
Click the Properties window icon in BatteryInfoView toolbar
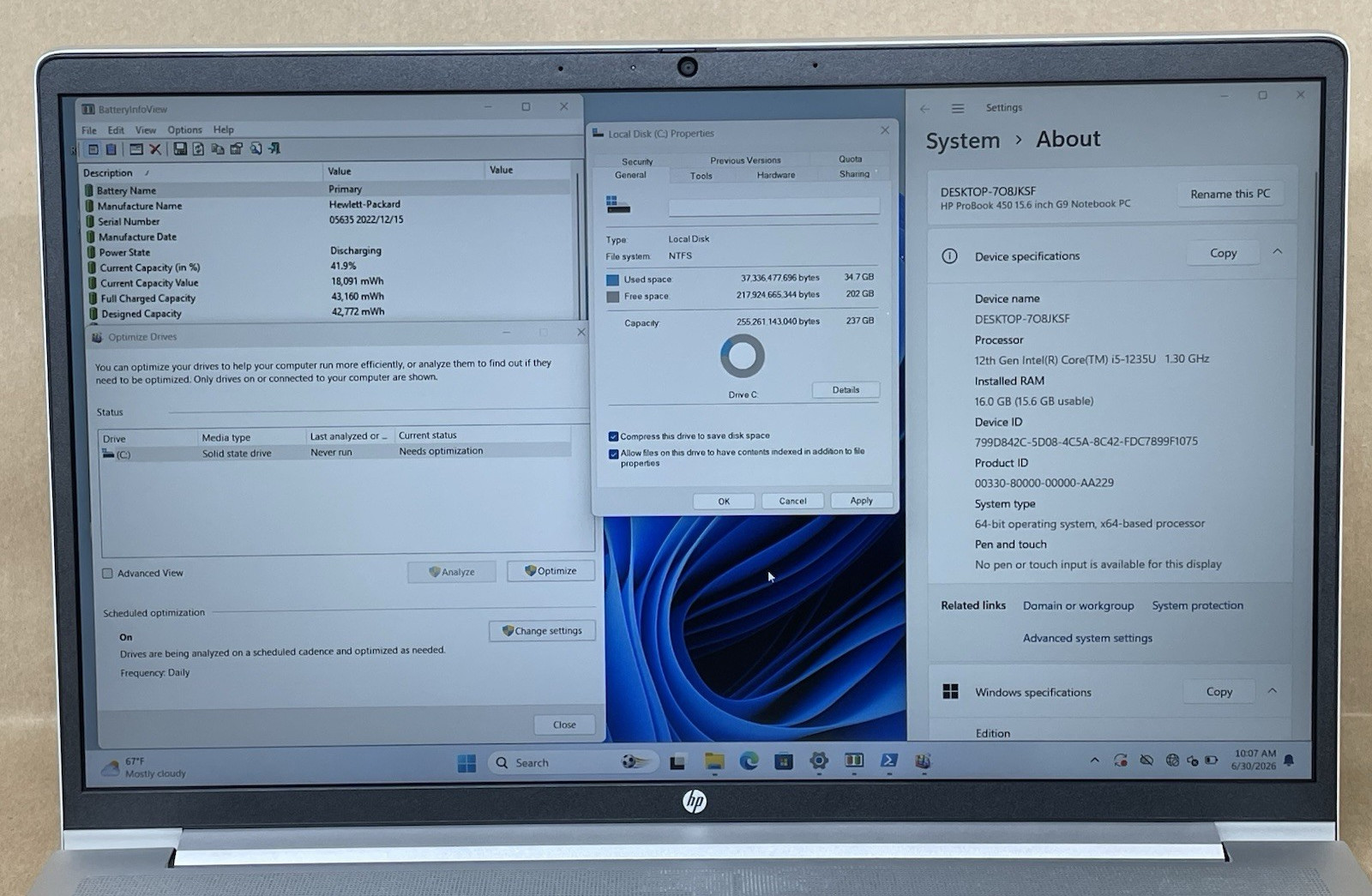click(x=136, y=149)
